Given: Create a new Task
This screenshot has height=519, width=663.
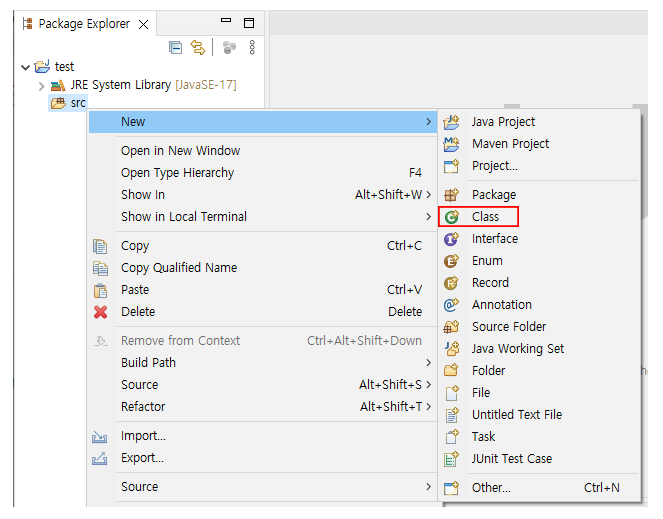Looking at the screenshot, I should point(540,437).
